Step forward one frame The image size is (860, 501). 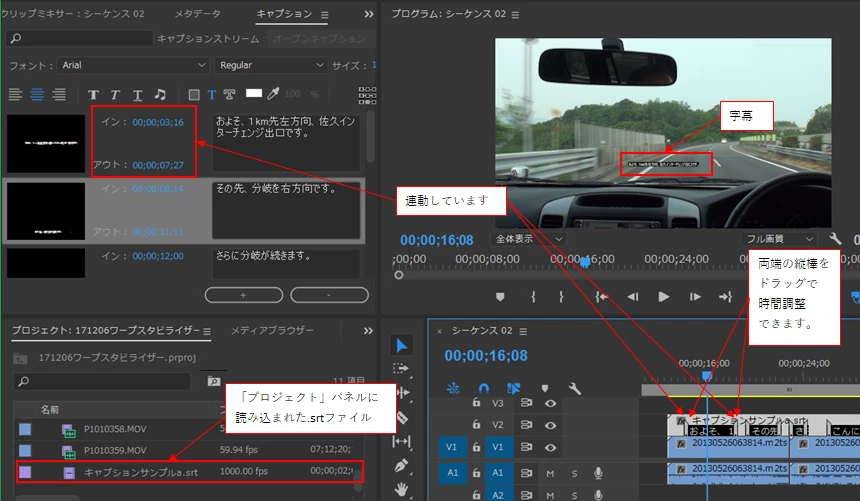695,297
